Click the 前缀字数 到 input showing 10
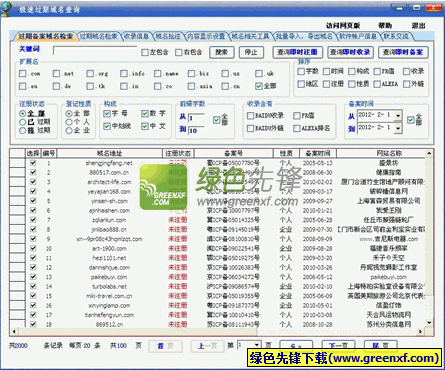Screen dimensions: 445x370 197,130
